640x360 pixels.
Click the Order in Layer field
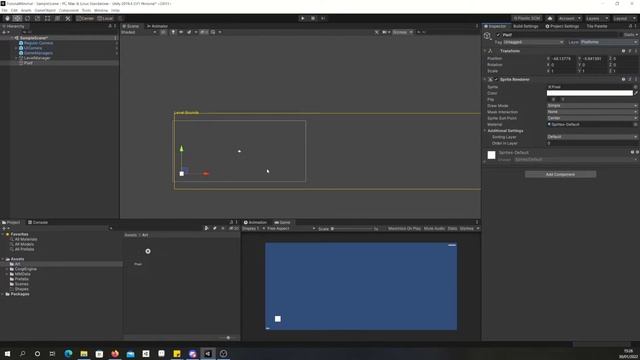[592, 143]
